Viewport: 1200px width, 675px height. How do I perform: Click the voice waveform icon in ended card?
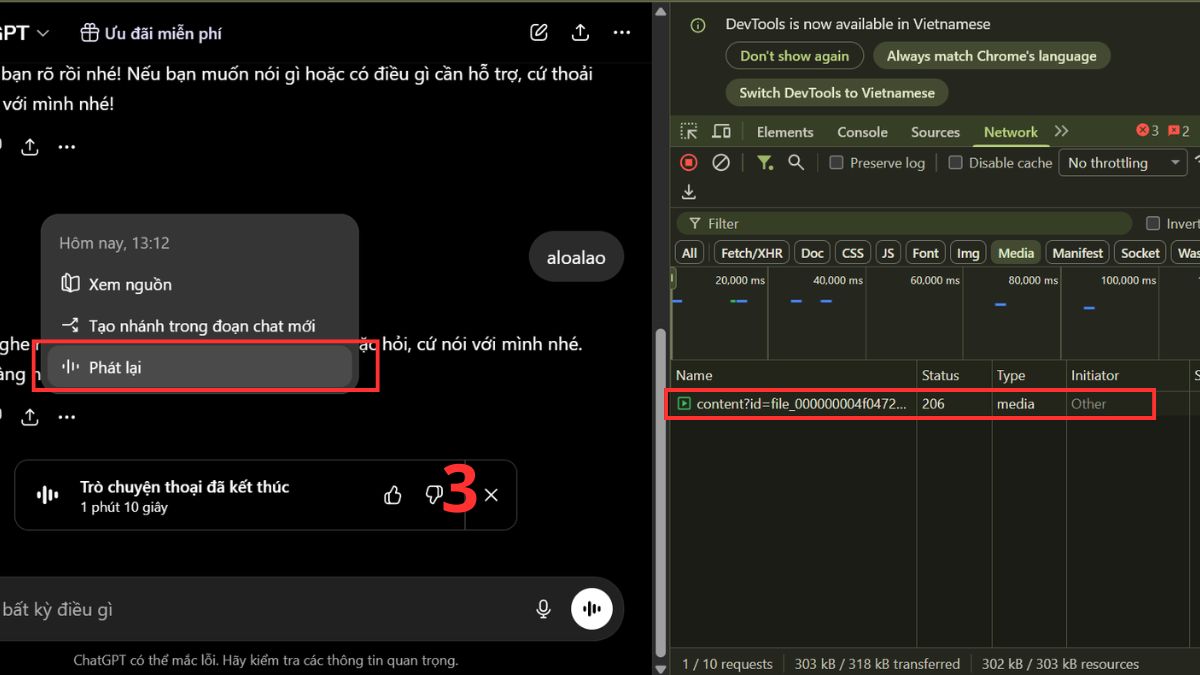coord(47,494)
